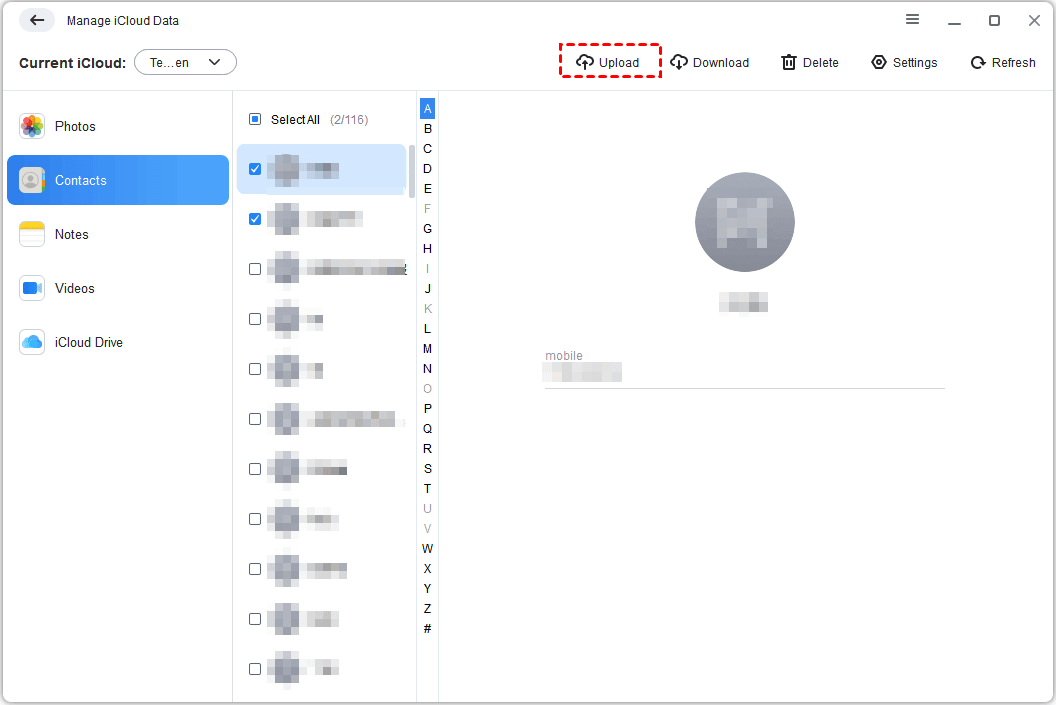This screenshot has width=1056, height=705.
Task: Delete selected contacts
Action: click(x=810, y=63)
